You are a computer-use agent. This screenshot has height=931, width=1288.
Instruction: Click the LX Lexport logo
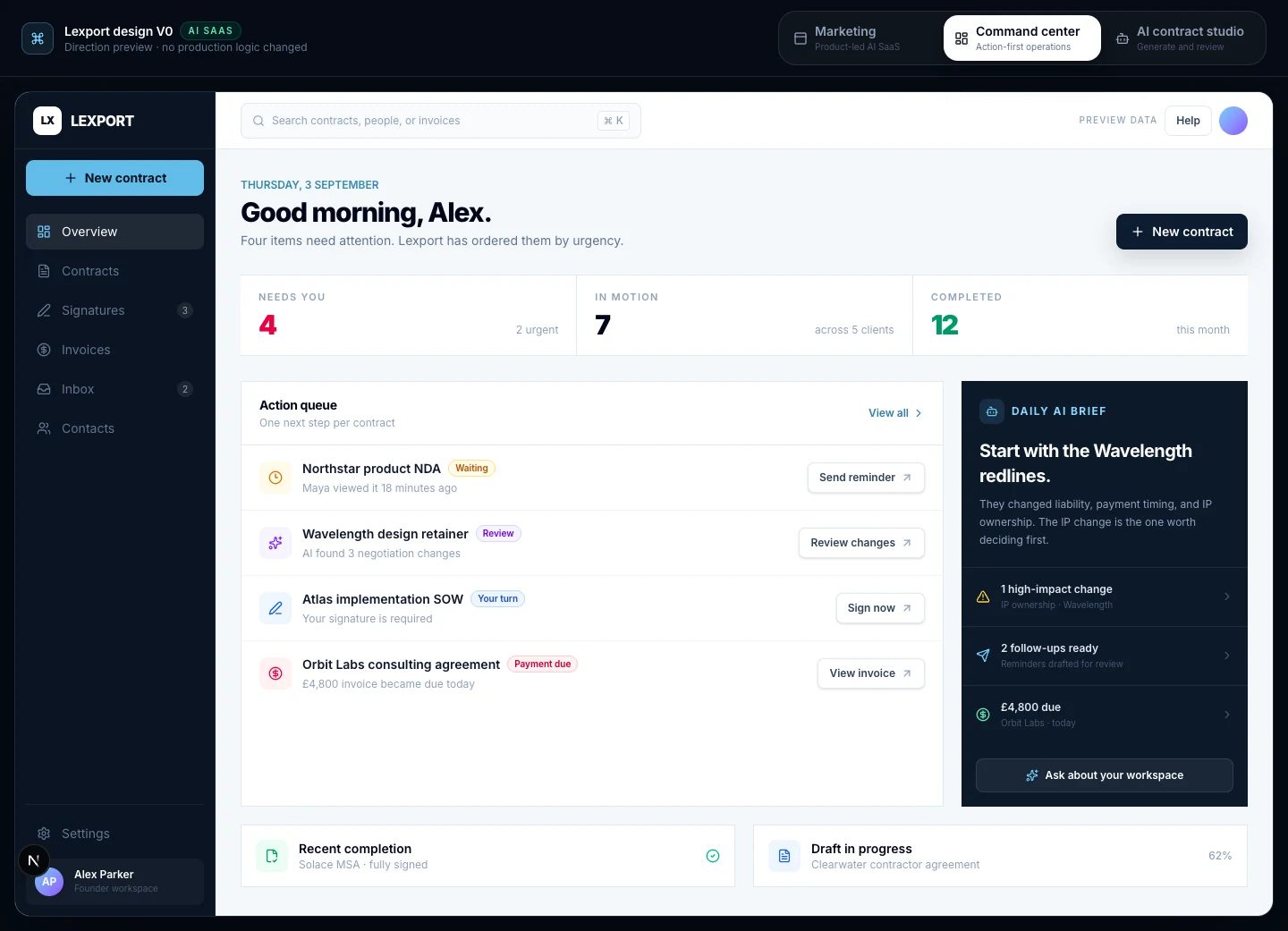[x=47, y=121]
